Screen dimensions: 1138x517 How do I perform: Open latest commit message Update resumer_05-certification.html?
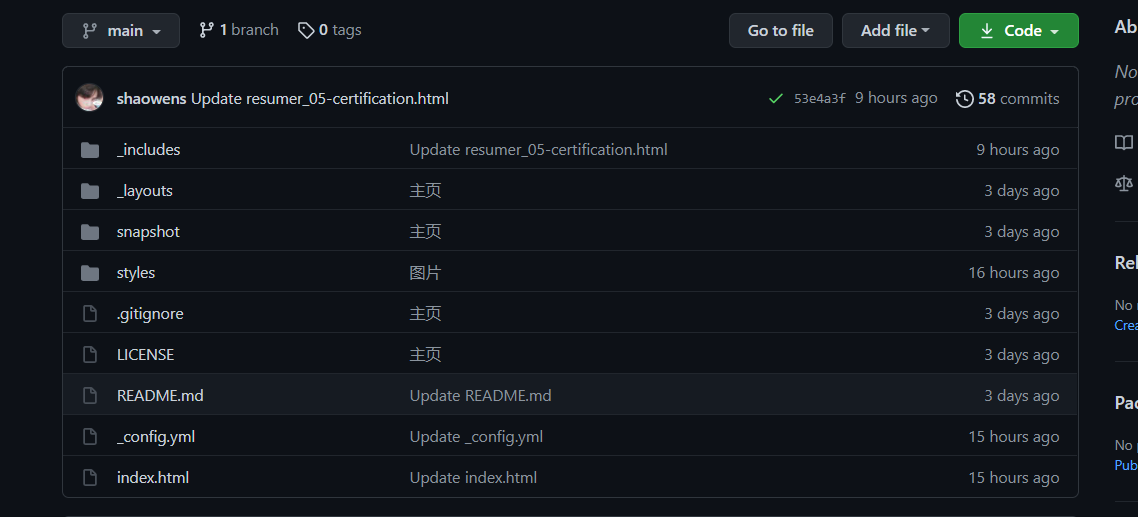(x=319, y=99)
